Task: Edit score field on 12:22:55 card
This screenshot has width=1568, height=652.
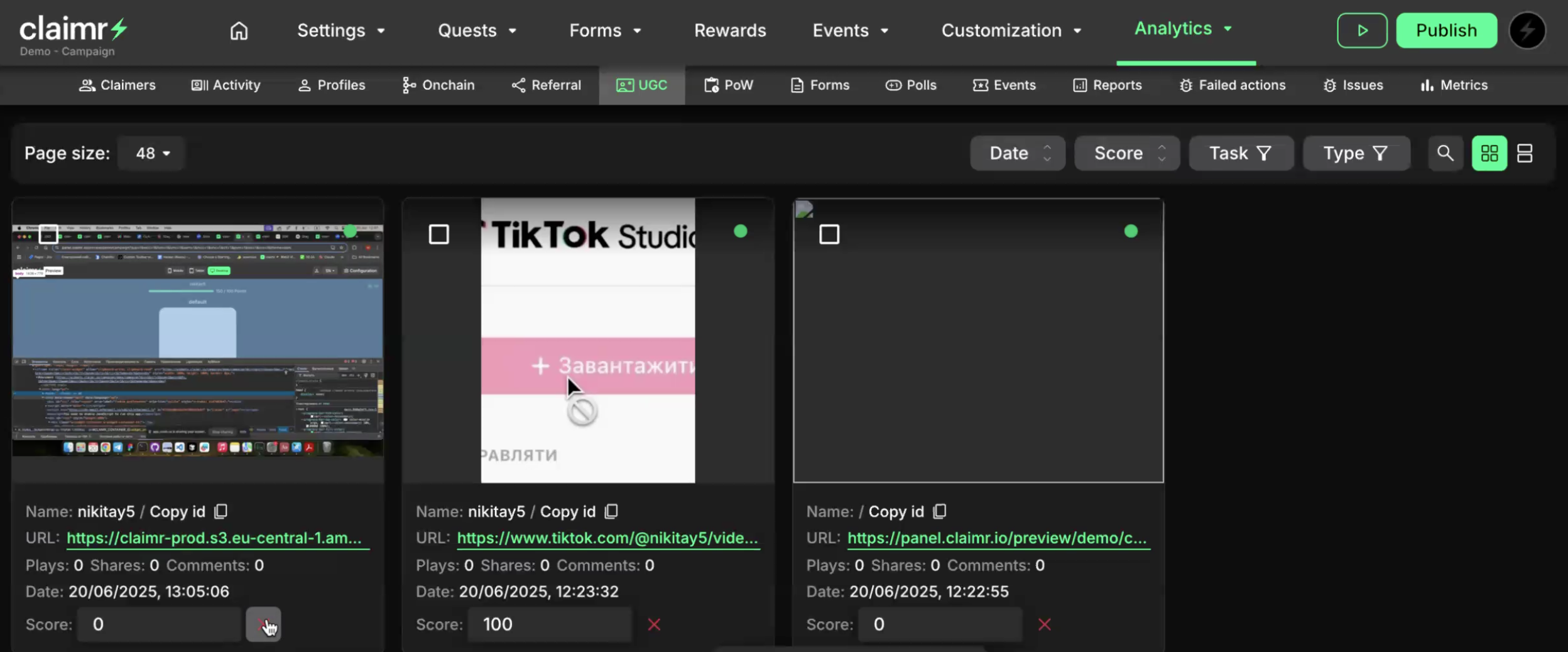Action: click(x=940, y=624)
